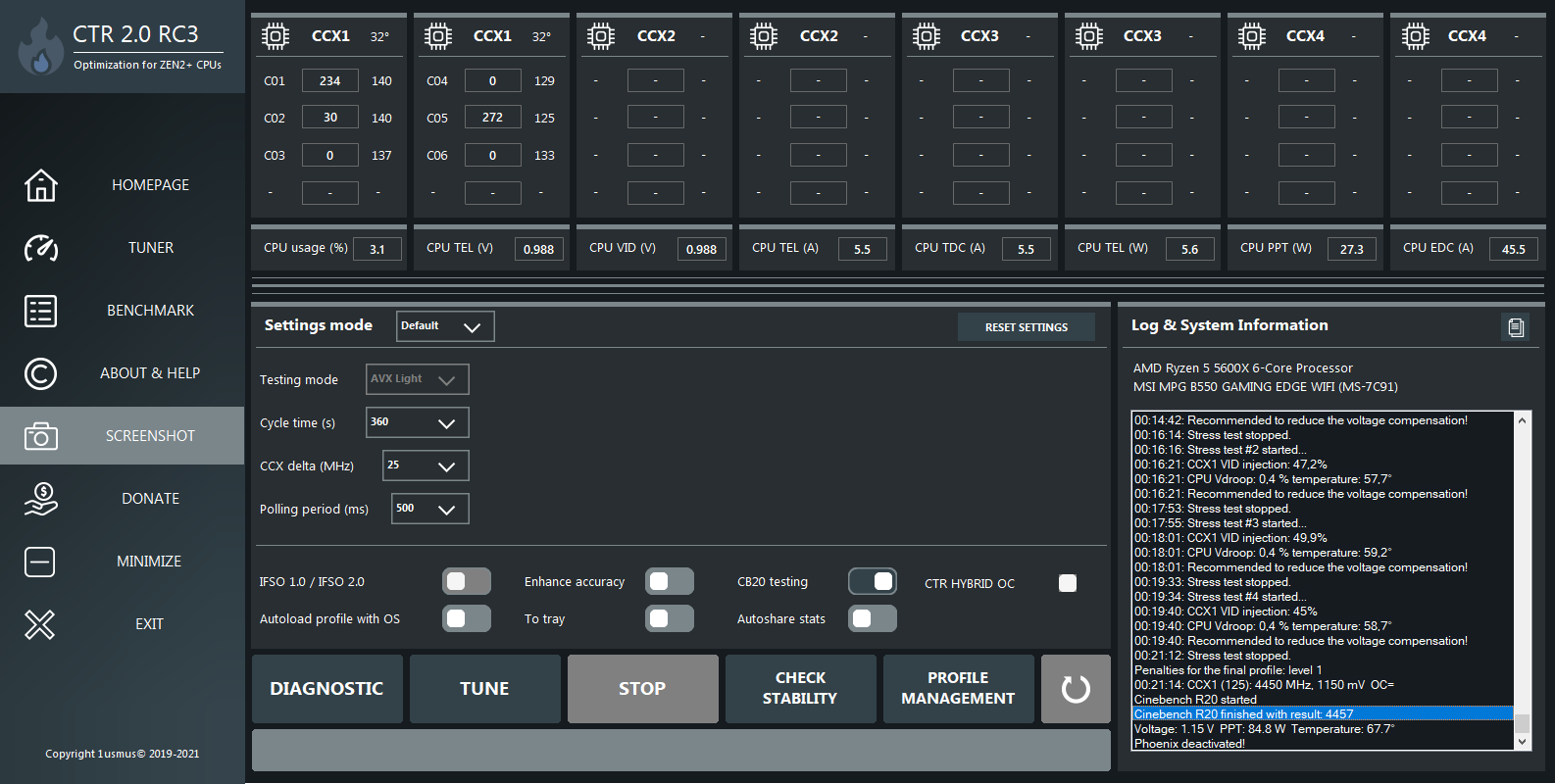This screenshot has height=784, width=1555.
Task: Click the Tuner gauge icon
Action: pyautogui.click(x=40, y=248)
